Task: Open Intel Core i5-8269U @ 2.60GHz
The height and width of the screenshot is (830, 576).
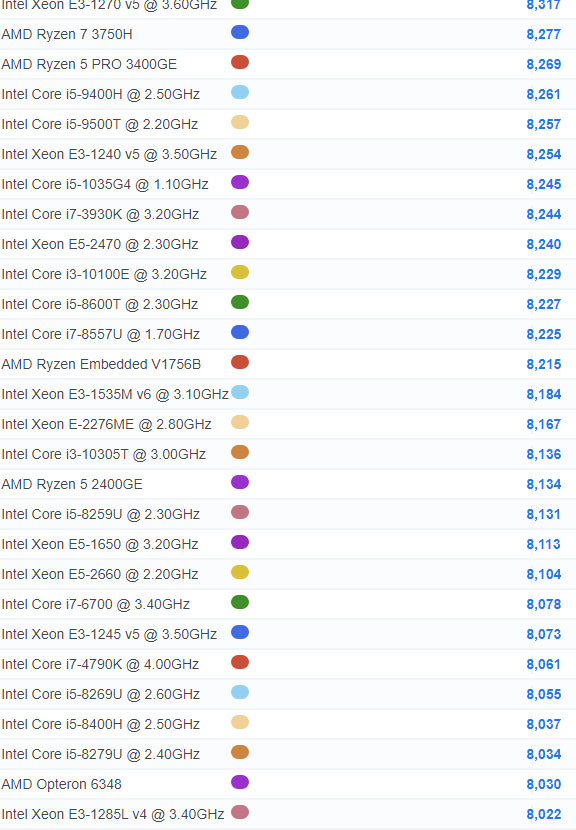Action: tap(101, 694)
